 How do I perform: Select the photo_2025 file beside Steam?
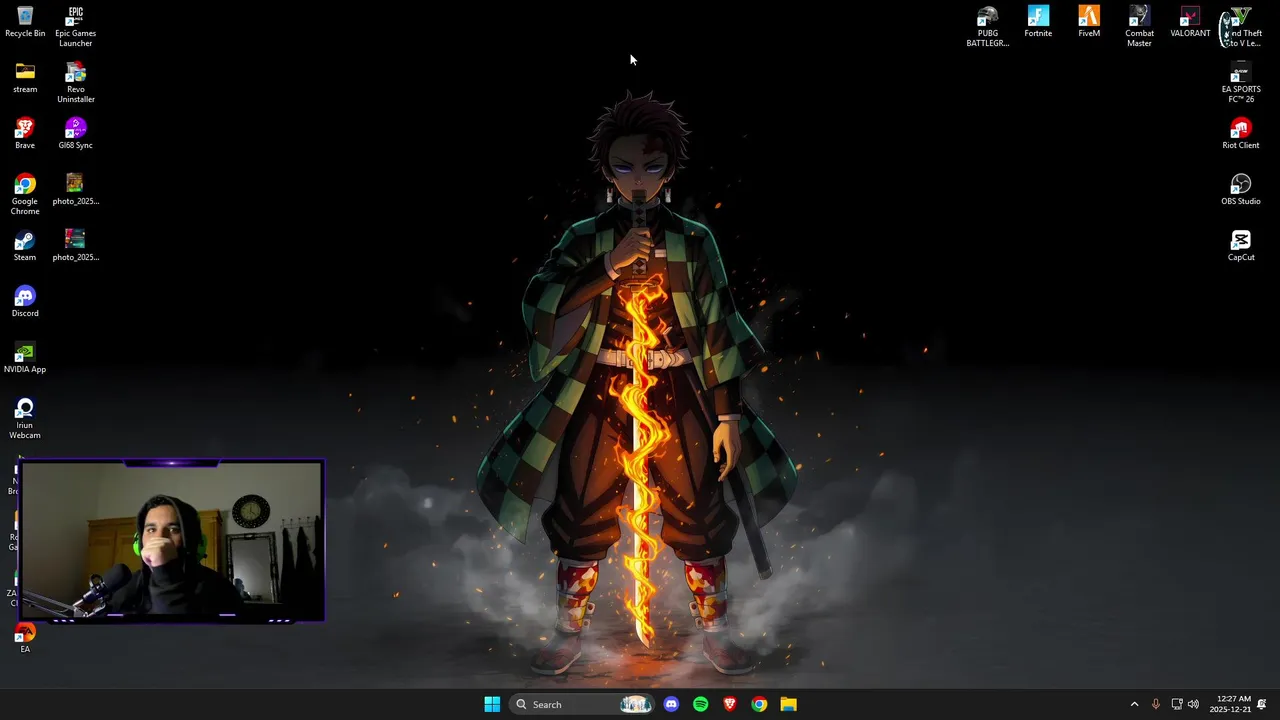[76, 246]
